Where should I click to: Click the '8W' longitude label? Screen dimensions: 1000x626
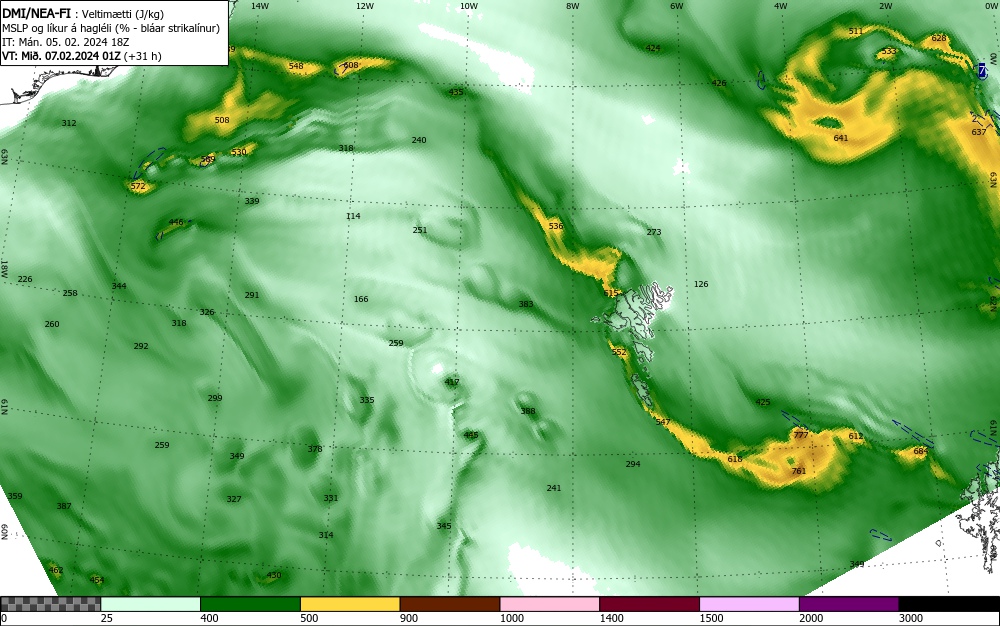coord(573,6)
